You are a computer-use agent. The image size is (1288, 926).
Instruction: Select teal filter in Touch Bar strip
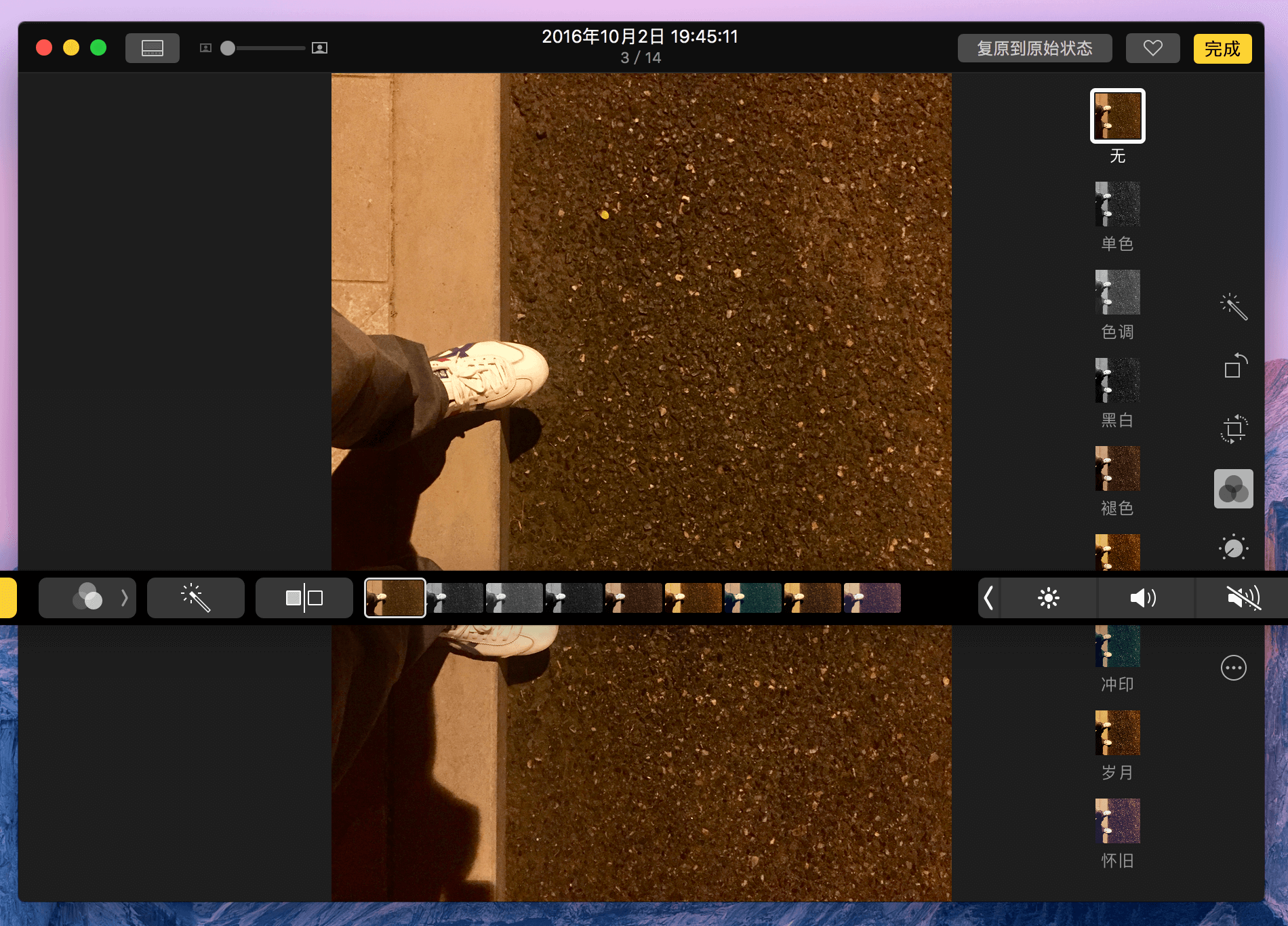[753, 598]
